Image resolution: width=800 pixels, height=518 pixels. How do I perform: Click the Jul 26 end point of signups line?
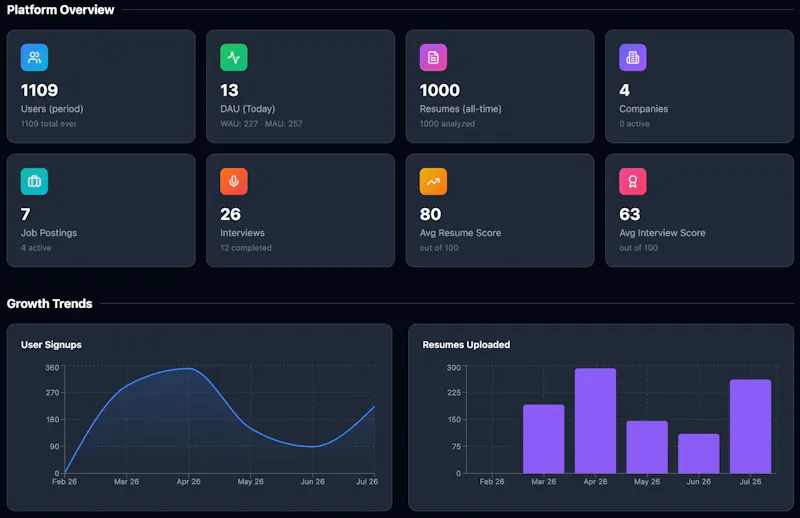(x=374, y=407)
